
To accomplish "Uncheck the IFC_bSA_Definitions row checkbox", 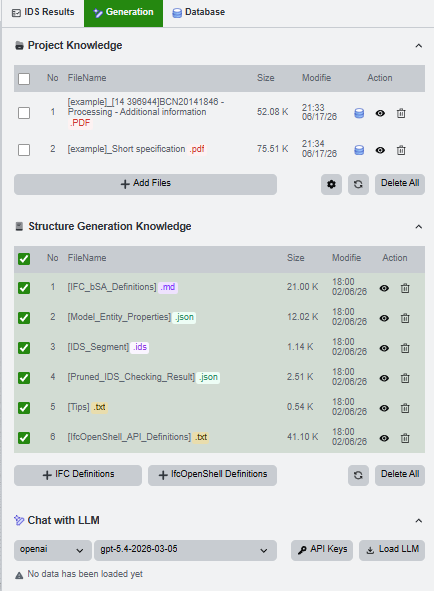I will pos(24,288).
